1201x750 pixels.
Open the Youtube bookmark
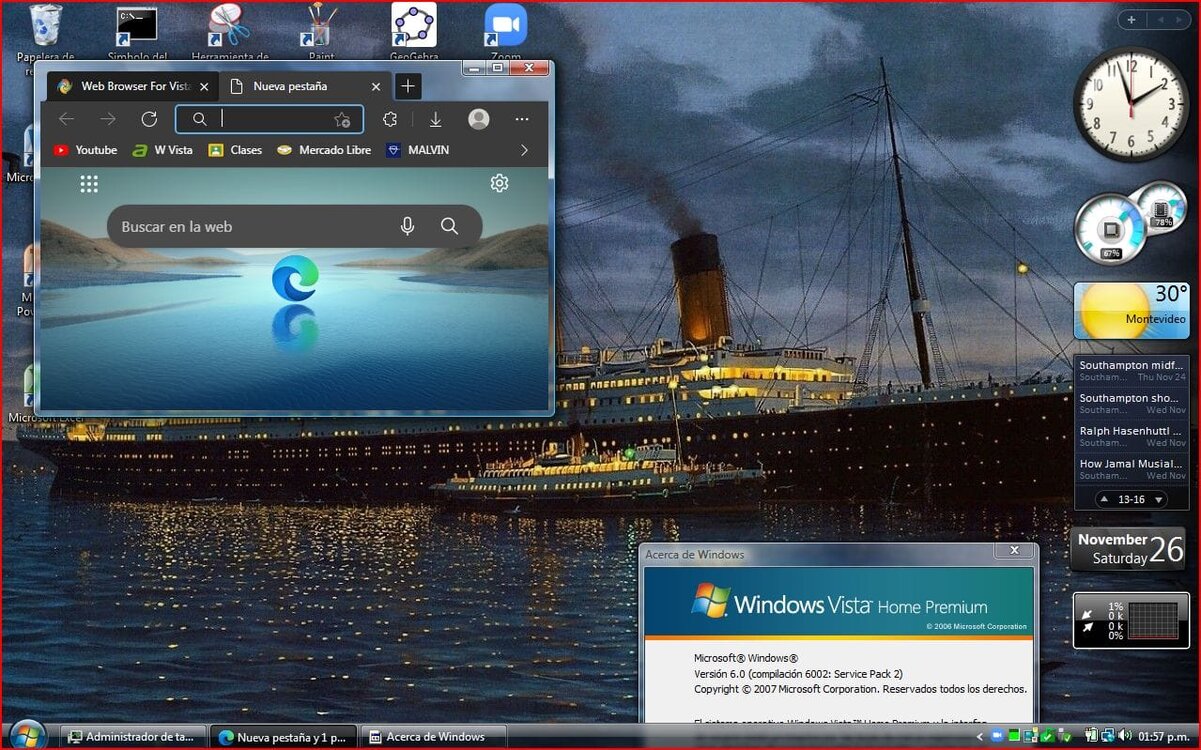tap(85, 150)
